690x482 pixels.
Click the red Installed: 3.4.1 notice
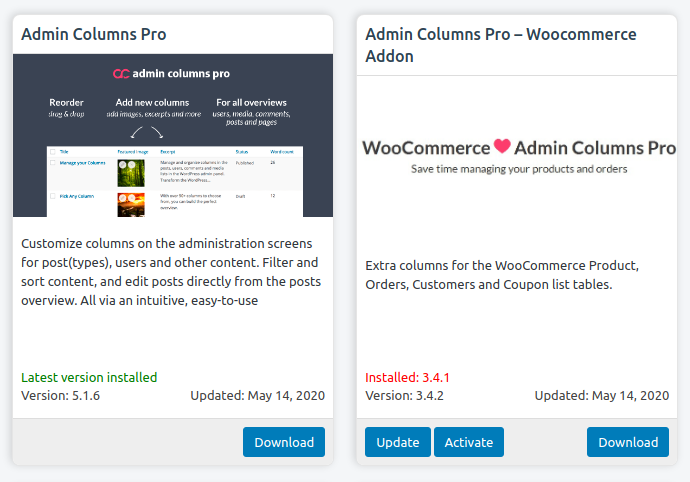(x=407, y=378)
